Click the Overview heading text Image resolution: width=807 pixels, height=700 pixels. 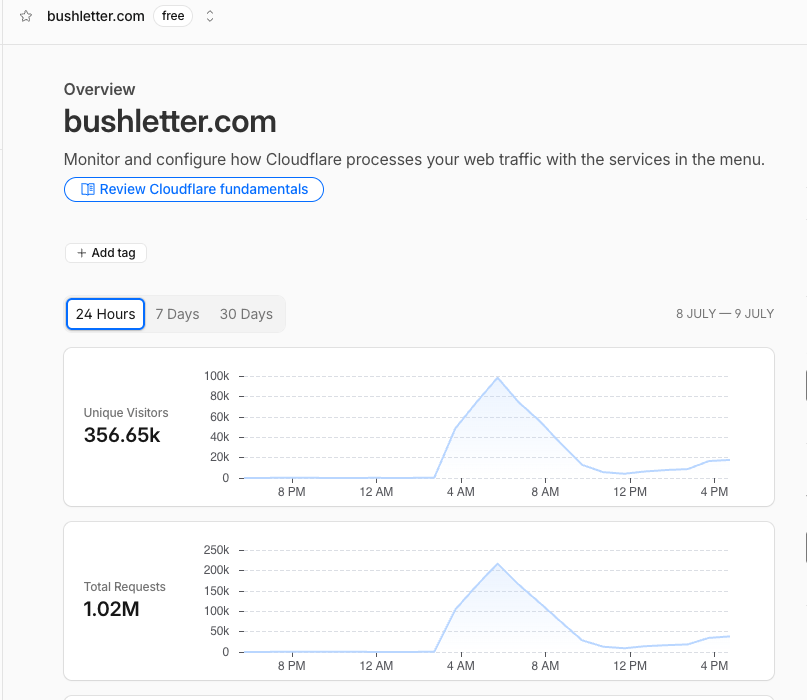pyautogui.click(x=99, y=90)
